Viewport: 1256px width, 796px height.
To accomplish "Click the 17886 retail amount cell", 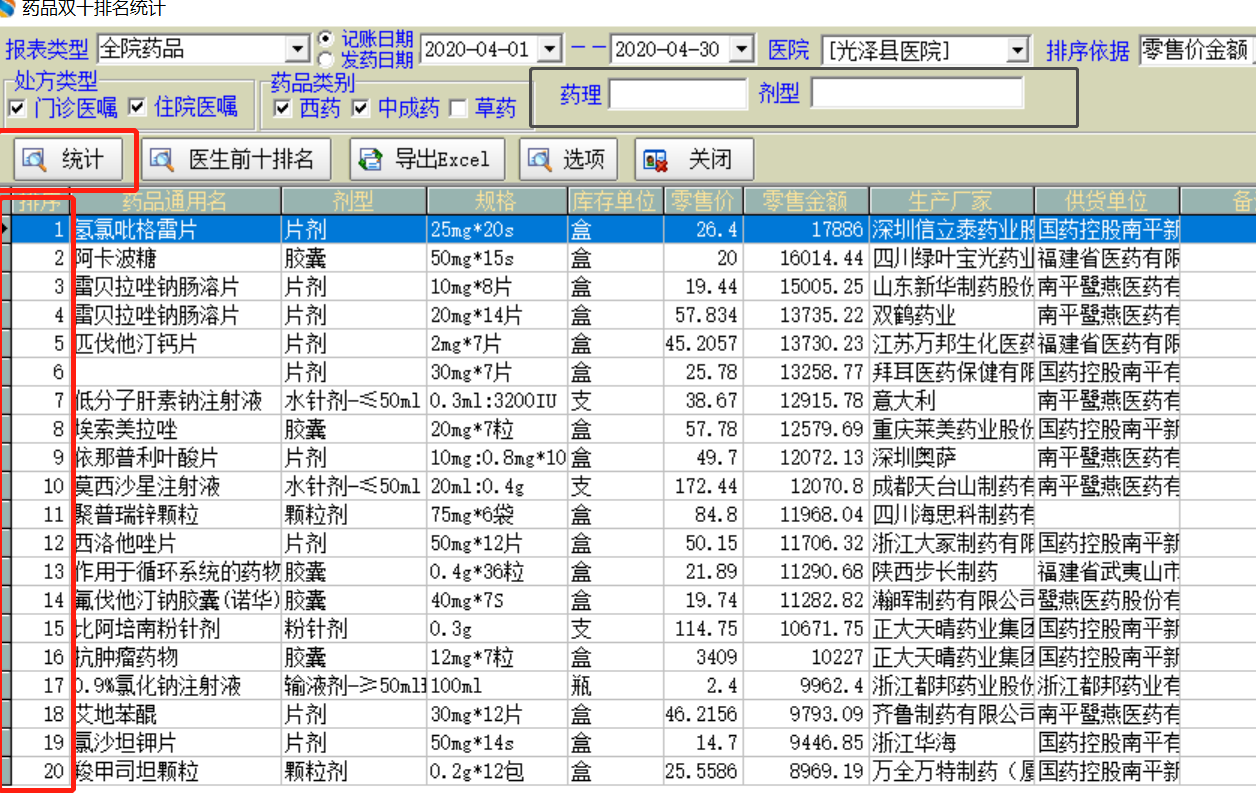I will point(805,229).
